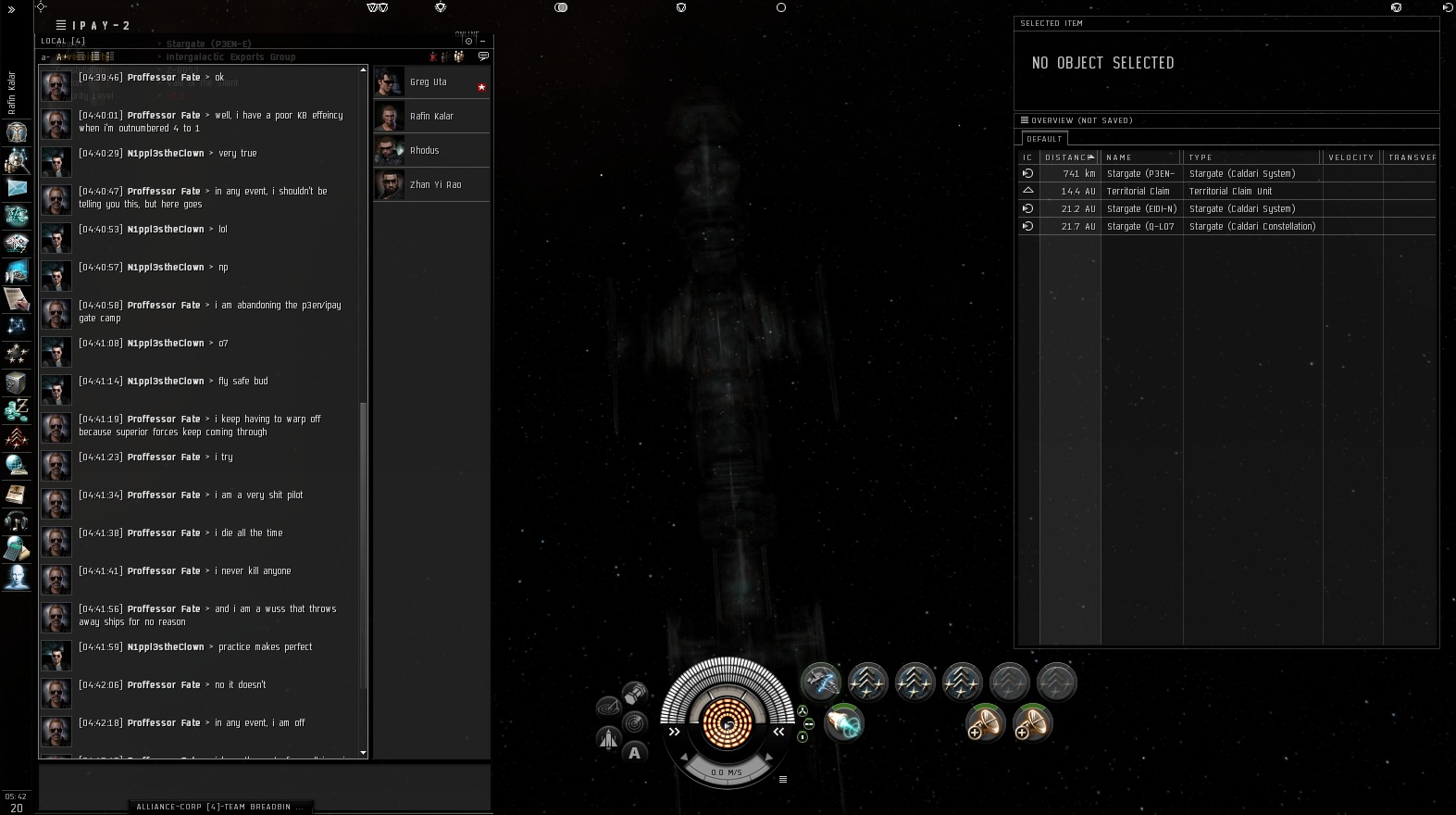Decrease chat font size with a-

pos(45,56)
